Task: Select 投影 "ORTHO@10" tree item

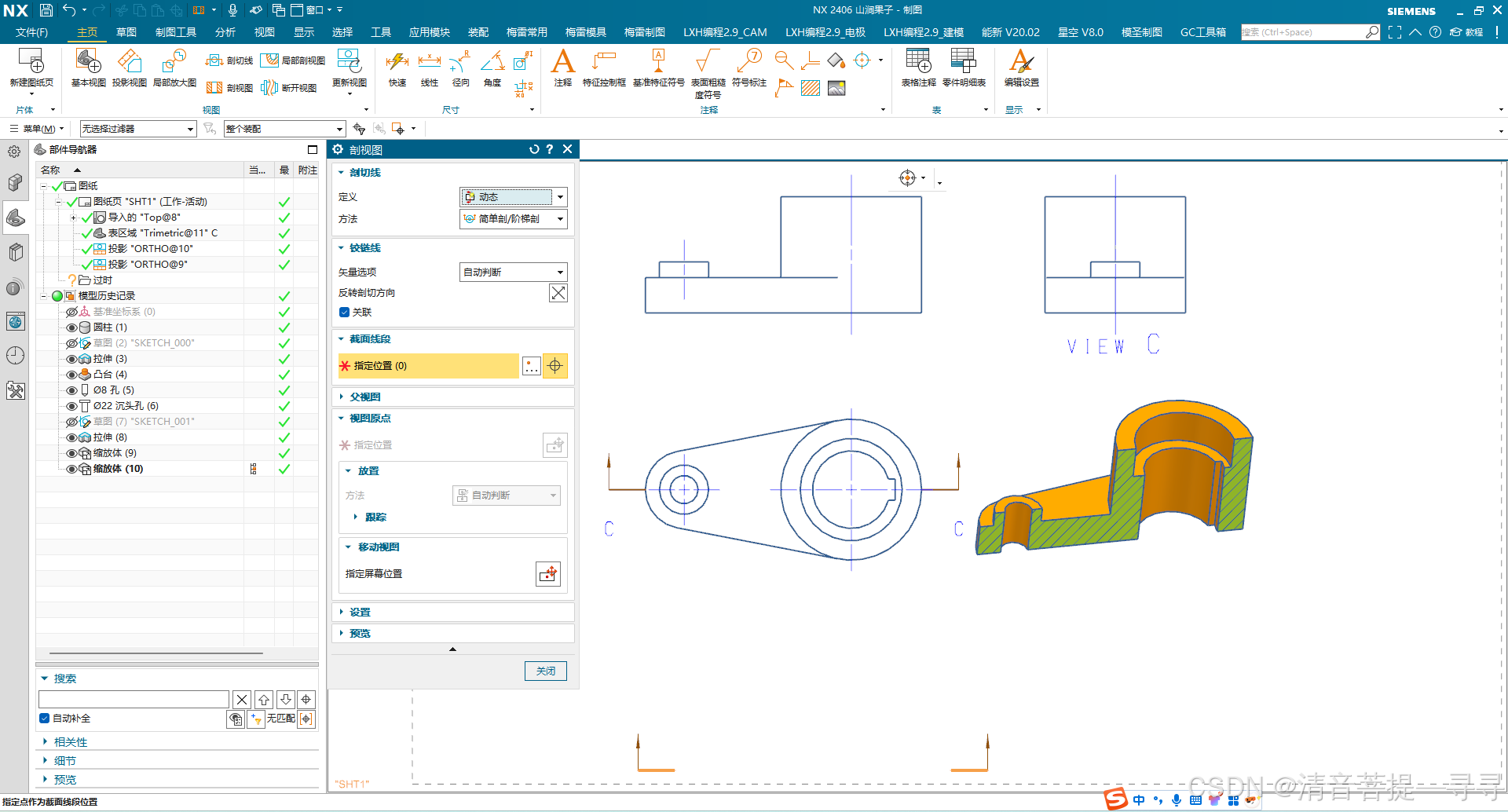Action: pyautogui.click(x=151, y=249)
